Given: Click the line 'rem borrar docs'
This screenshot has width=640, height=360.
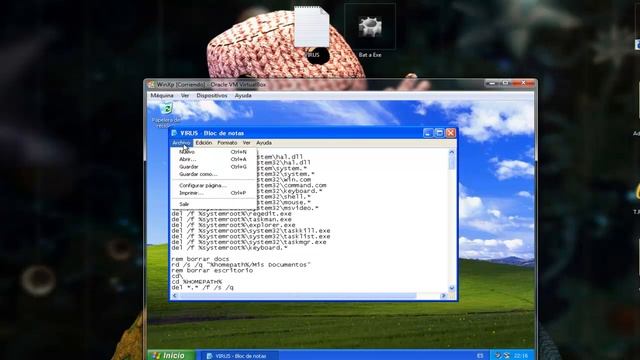Looking at the screenshot, I should pyautogui.click(x=200, y=259).
